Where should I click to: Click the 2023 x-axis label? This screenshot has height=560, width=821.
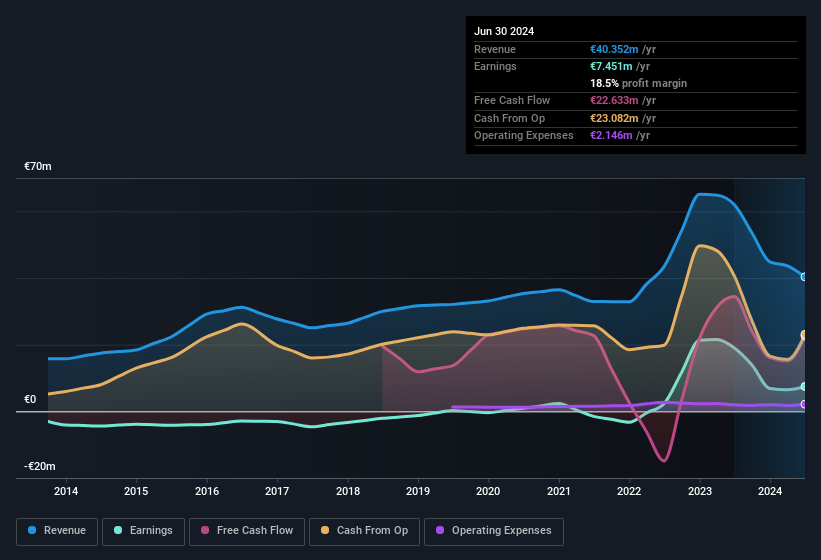click(x=700, y=491)
